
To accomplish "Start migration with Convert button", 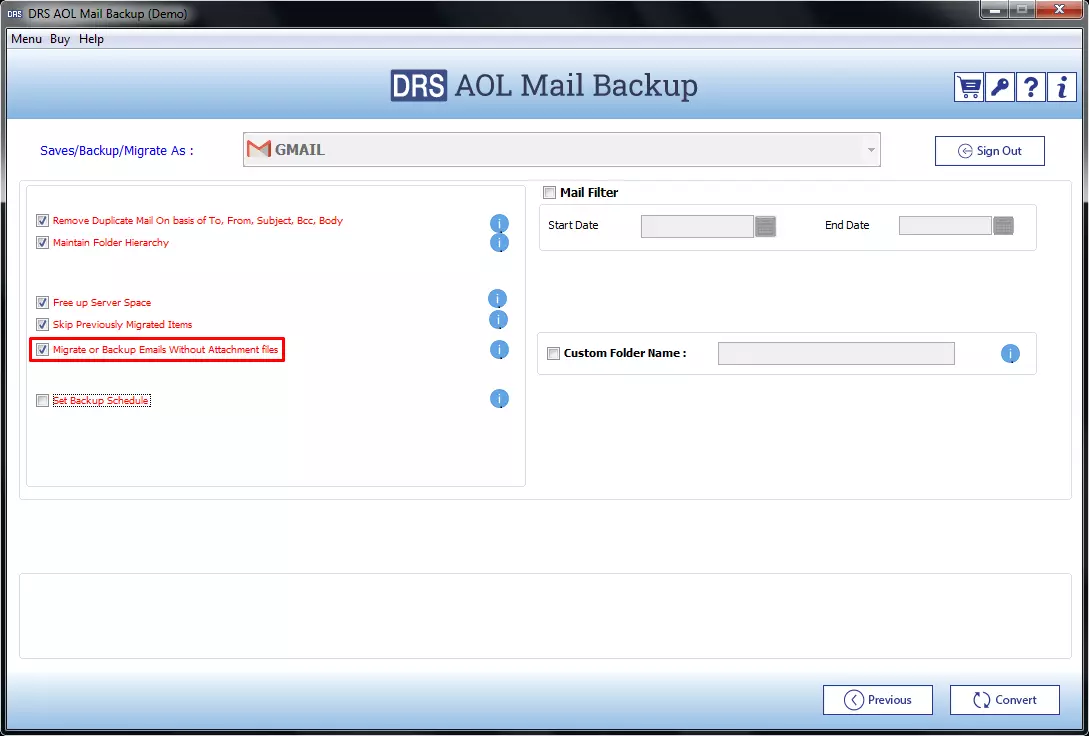I will tap(1005, 700).
